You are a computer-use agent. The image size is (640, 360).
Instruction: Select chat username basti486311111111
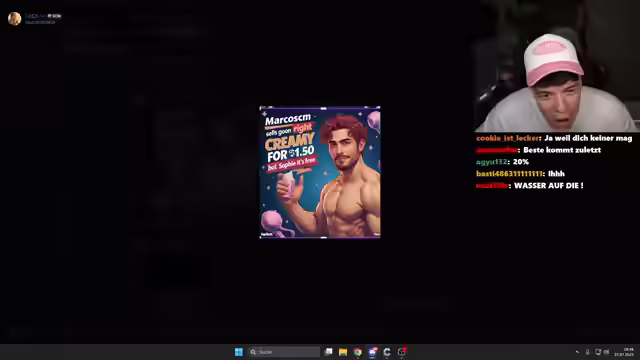509,174
